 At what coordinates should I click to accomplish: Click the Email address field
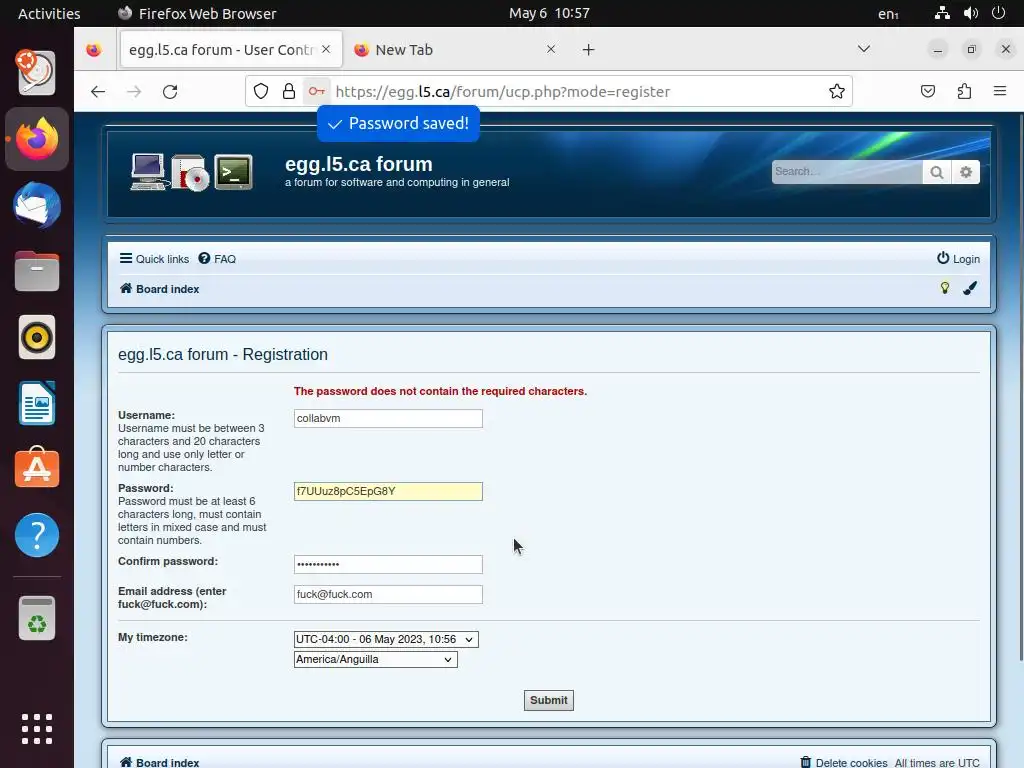point(388,594)
